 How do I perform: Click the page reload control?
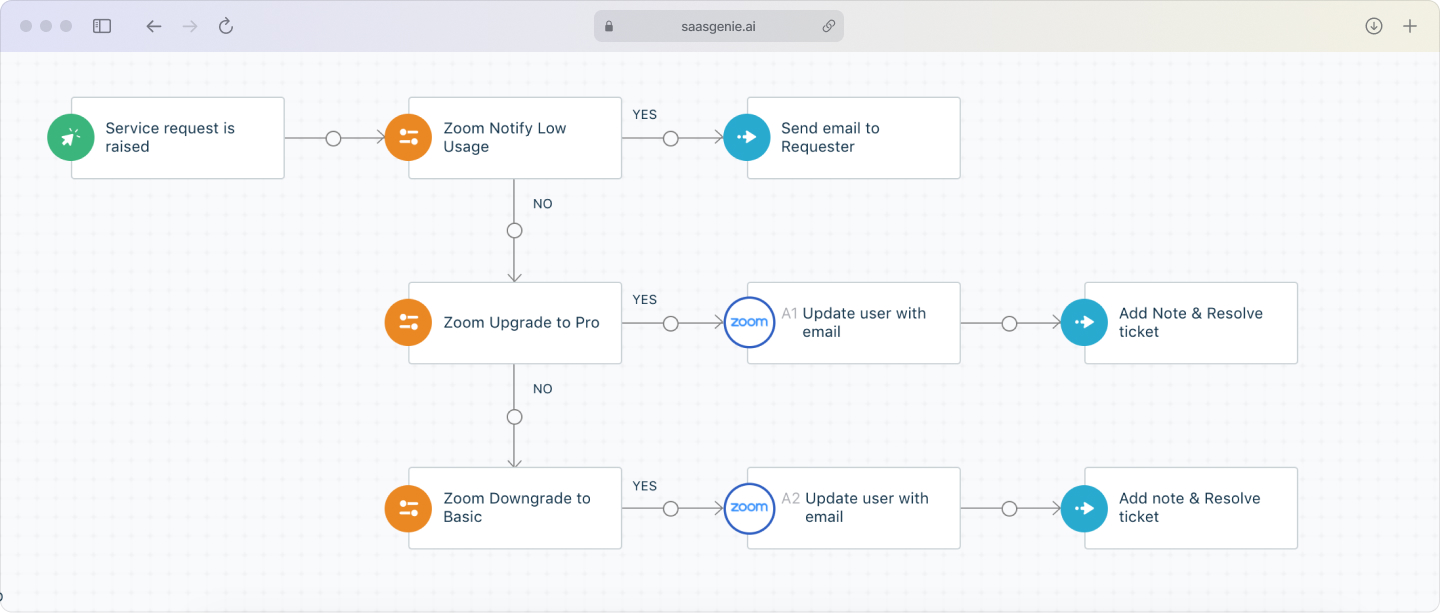(225, 26)
